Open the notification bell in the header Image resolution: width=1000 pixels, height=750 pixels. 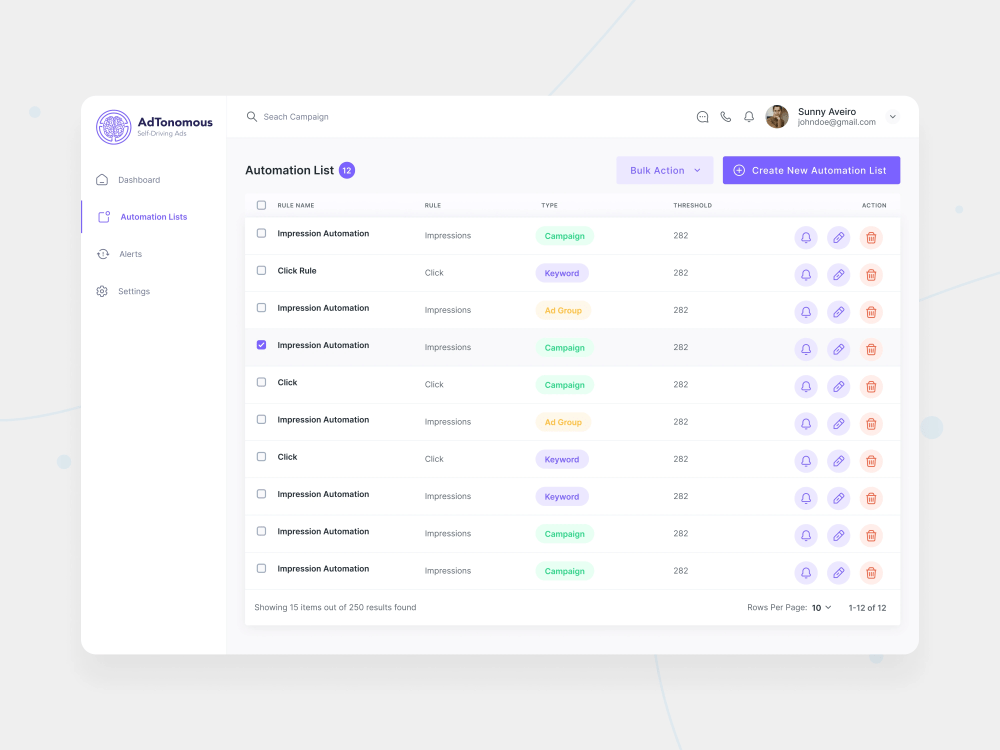point(748,116)
